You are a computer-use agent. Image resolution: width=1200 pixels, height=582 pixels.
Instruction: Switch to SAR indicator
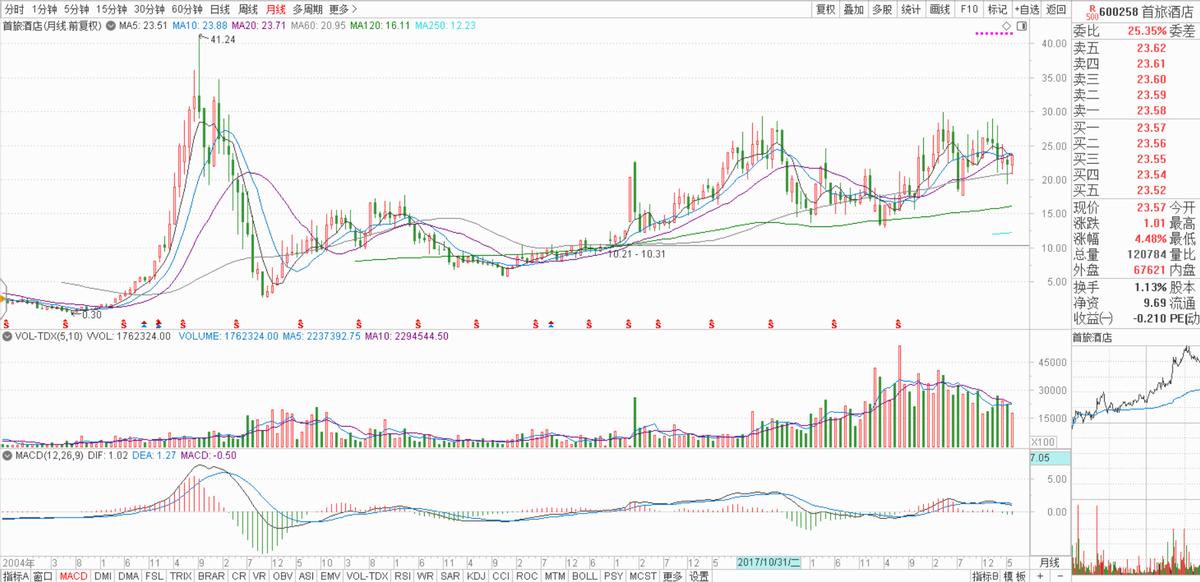coord(449,576)
